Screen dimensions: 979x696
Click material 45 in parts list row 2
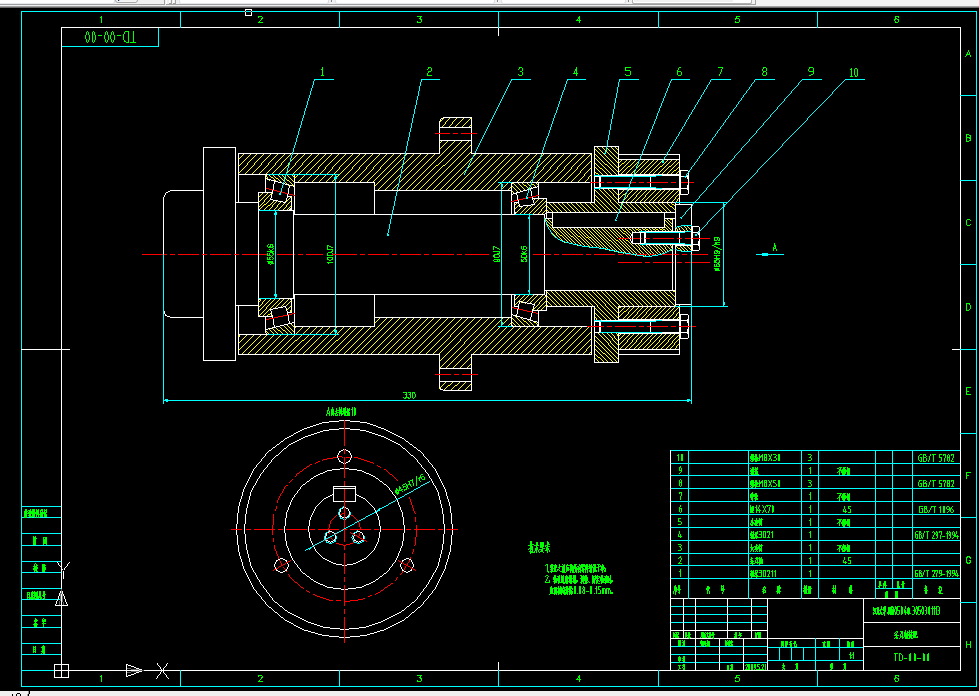click(x=847, y=561)
